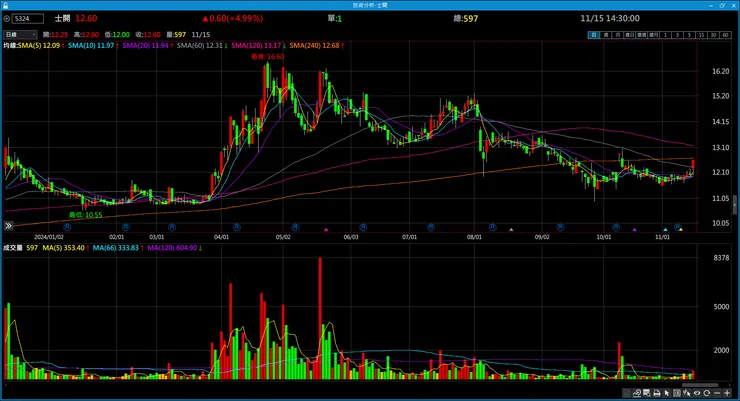The width and height of the screenshot is (740, 401).
Task: Click the magenta triangle marker after 10/01
Action: 634,230
